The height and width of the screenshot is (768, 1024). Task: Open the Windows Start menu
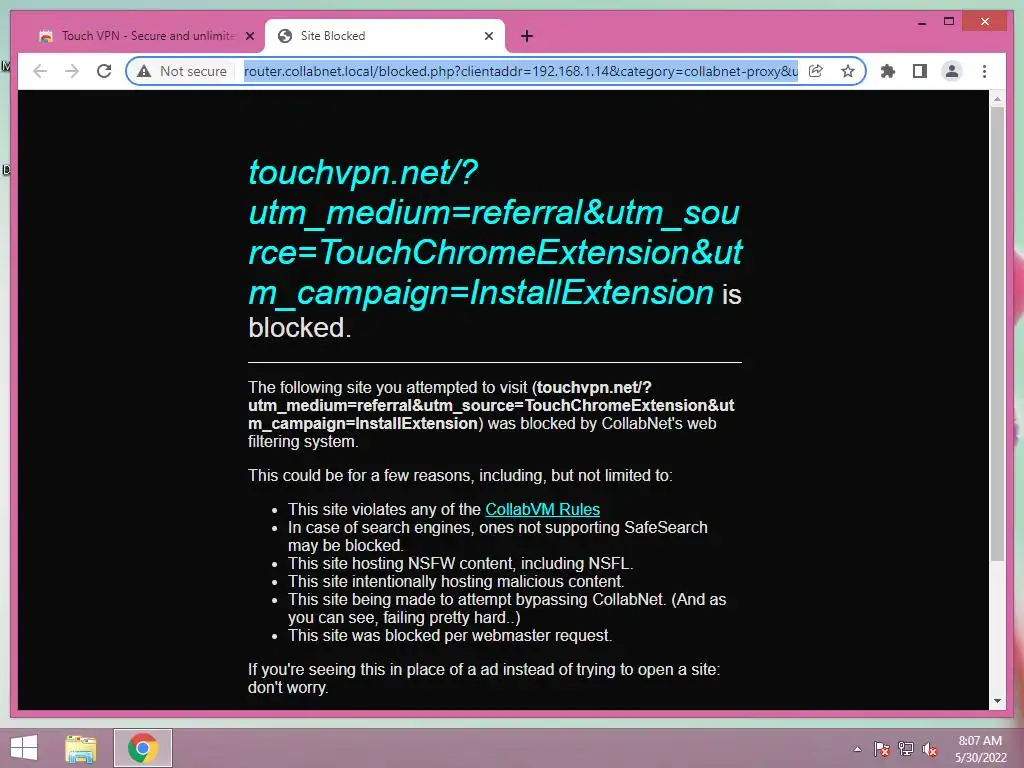point(24,748)
